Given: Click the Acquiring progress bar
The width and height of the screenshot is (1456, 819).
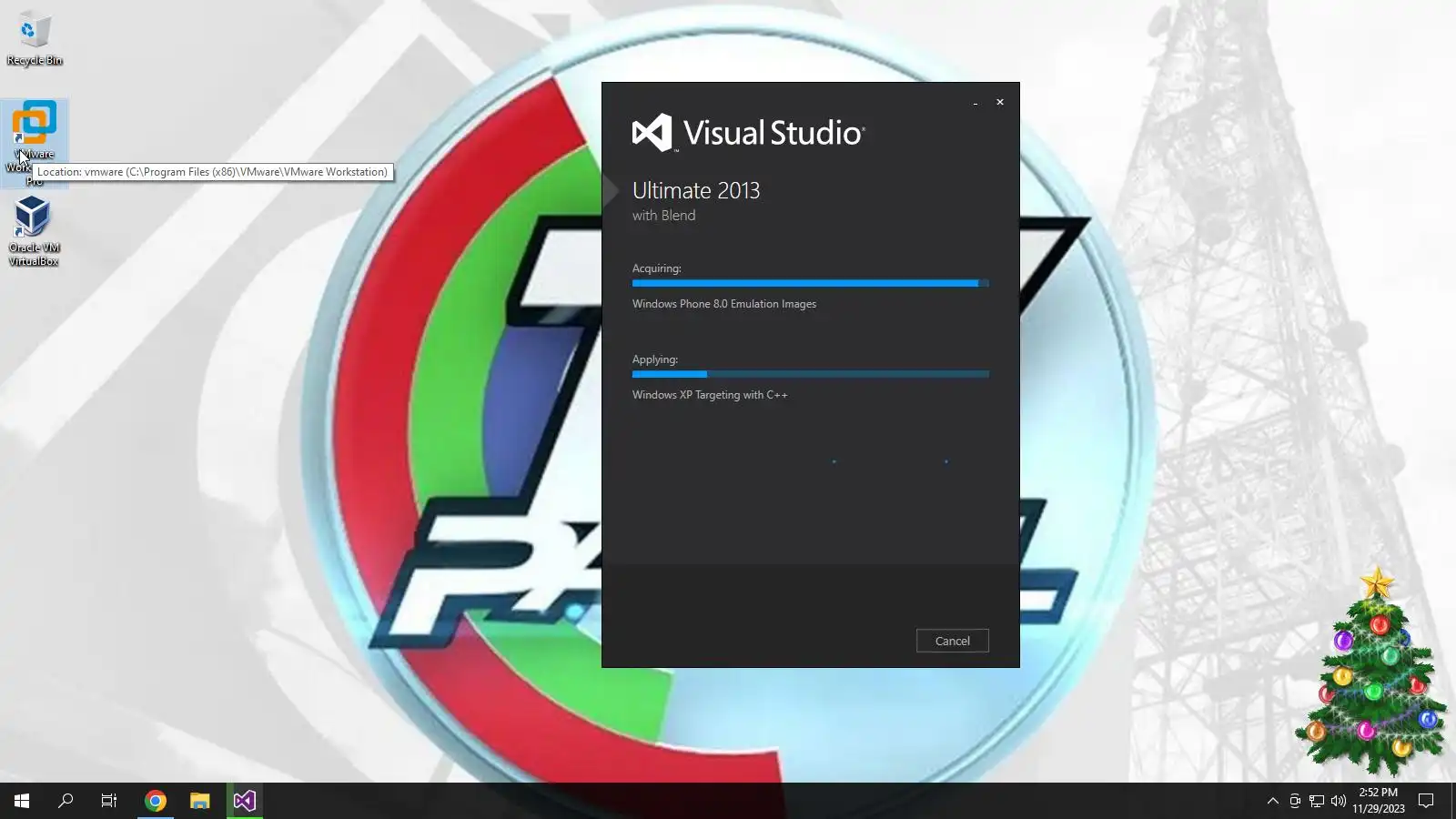Looking at the screenshot, I should click(x=810, y=283).
